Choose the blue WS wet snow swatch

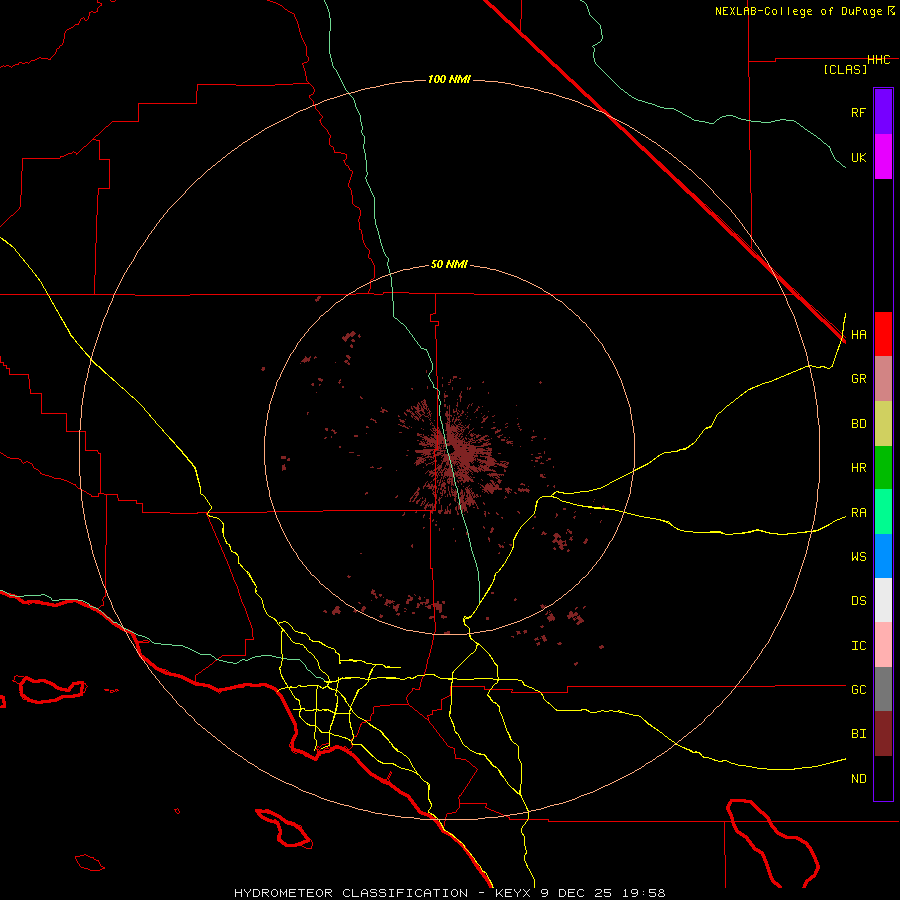coord(883,556)
